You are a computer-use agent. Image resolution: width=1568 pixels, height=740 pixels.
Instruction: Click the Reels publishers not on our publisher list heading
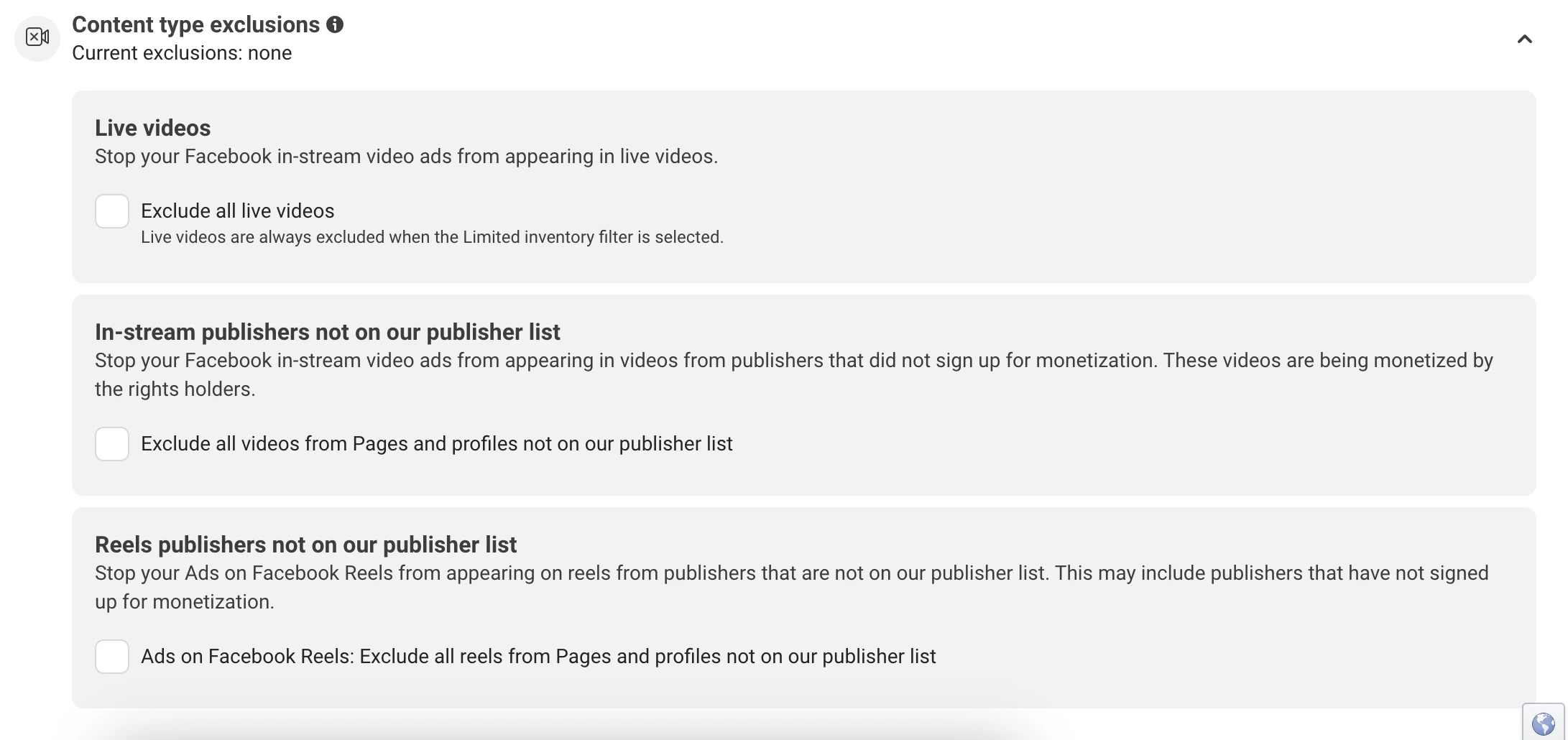(305, 544)
